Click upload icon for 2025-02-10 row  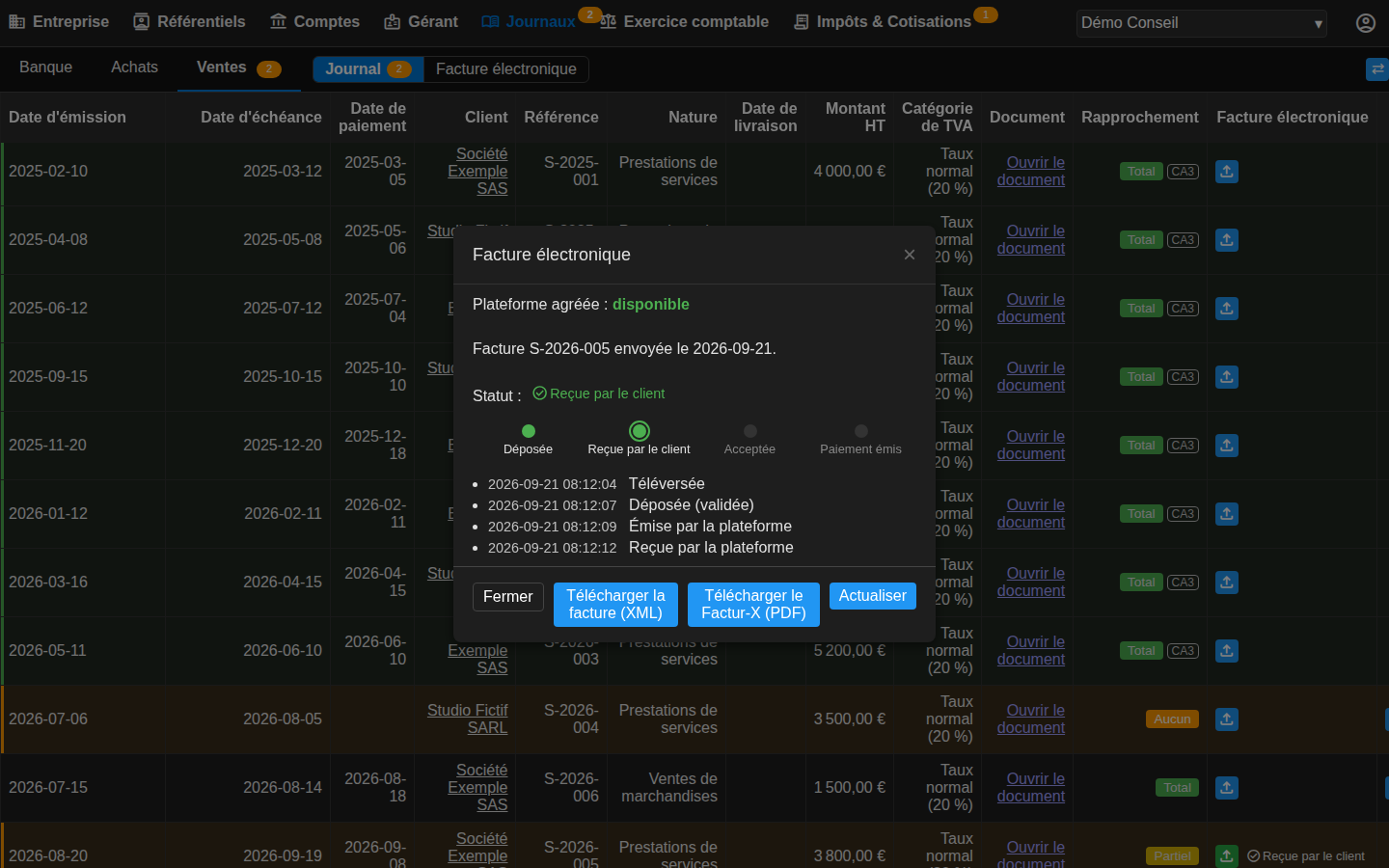[1226, 172]
